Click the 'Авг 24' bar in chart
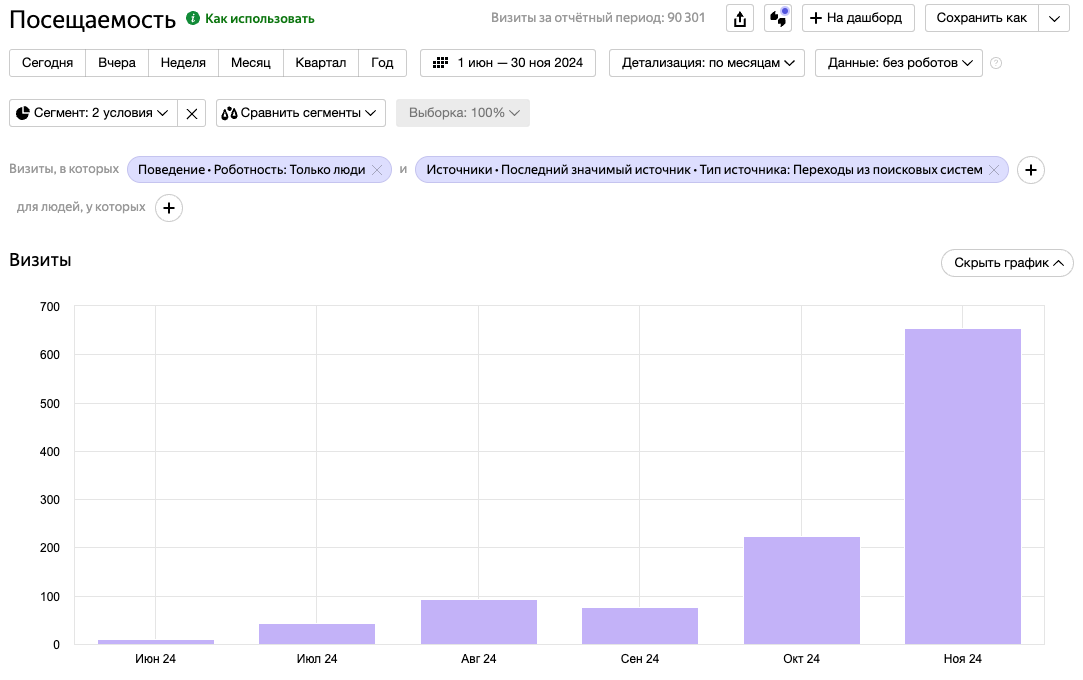The height and width of the screenshot is (680, 1083). point(479,622)
